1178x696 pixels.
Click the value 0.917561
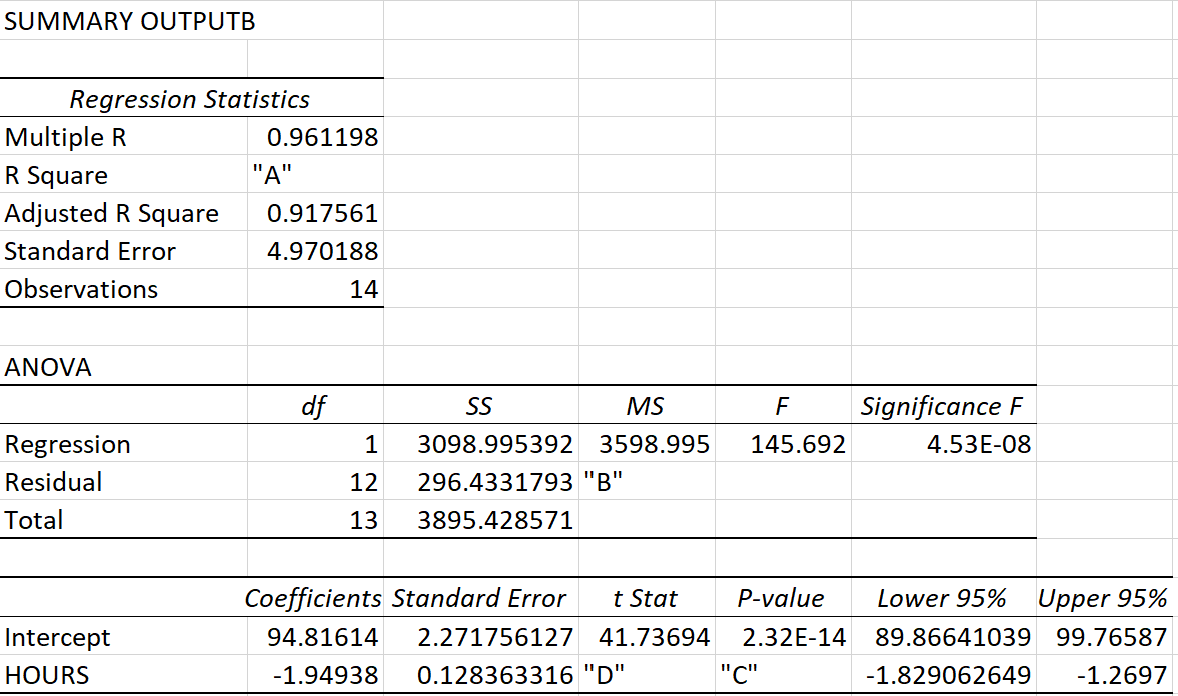322,213
